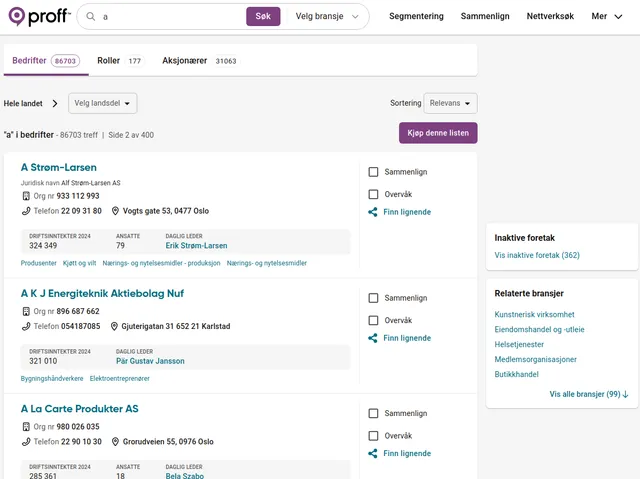
Task: Check Sammenlign for A La Carte Produkter AS
Action: point(373,413)
